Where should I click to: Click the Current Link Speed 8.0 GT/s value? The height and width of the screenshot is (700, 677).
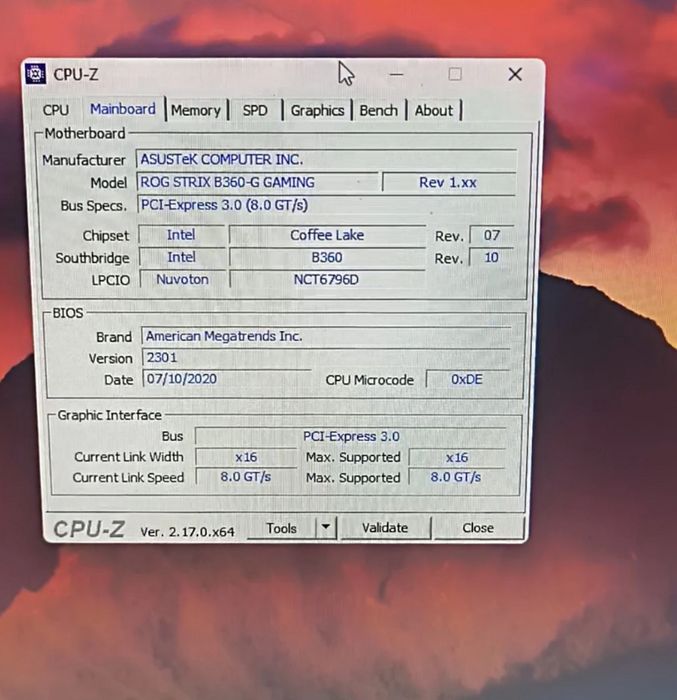[x=246, y=476]
